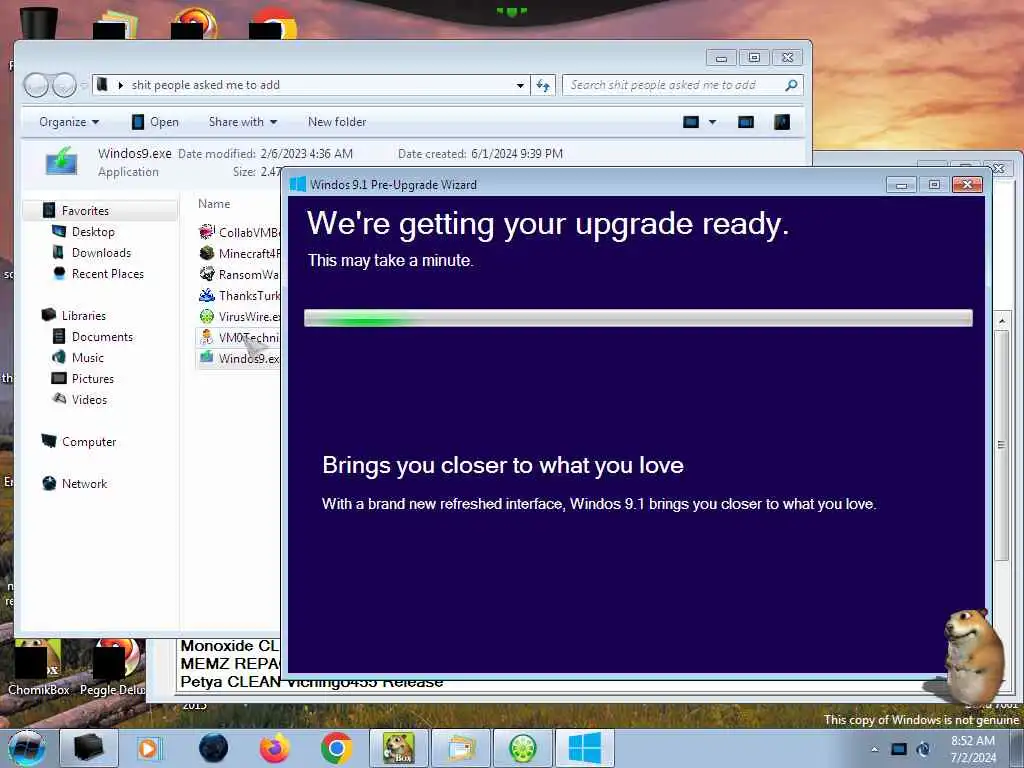Open Downloads in the navigation pane
Viewport: 1024px width, 768px height.
coord(101,253)
